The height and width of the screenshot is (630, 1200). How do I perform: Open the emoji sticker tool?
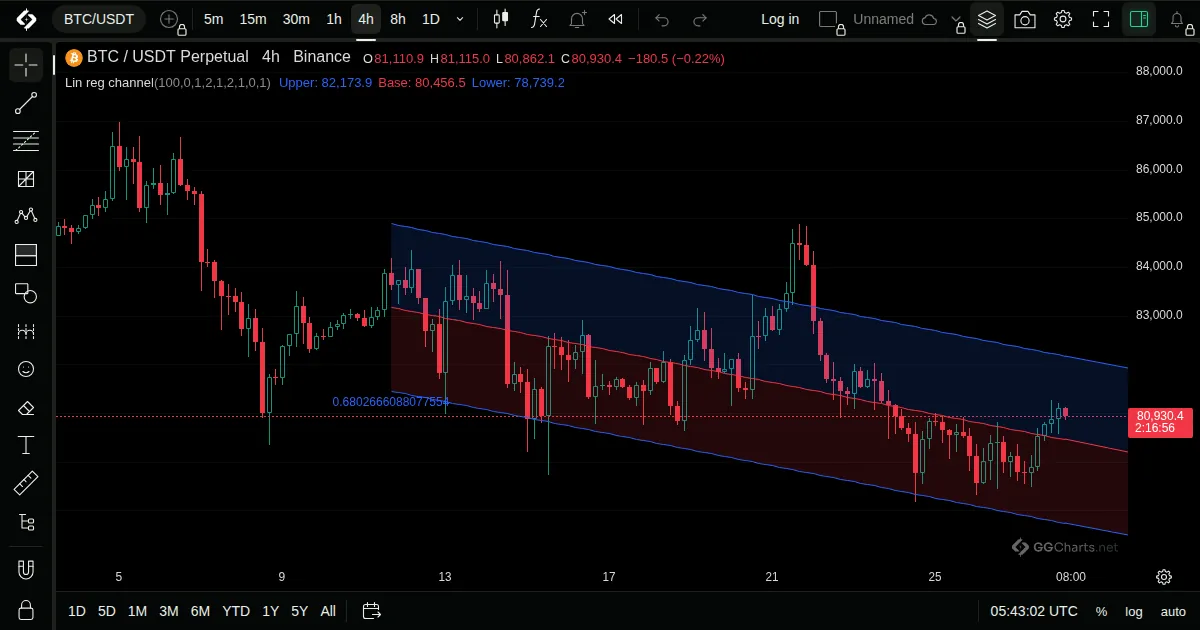coord(26,369)
